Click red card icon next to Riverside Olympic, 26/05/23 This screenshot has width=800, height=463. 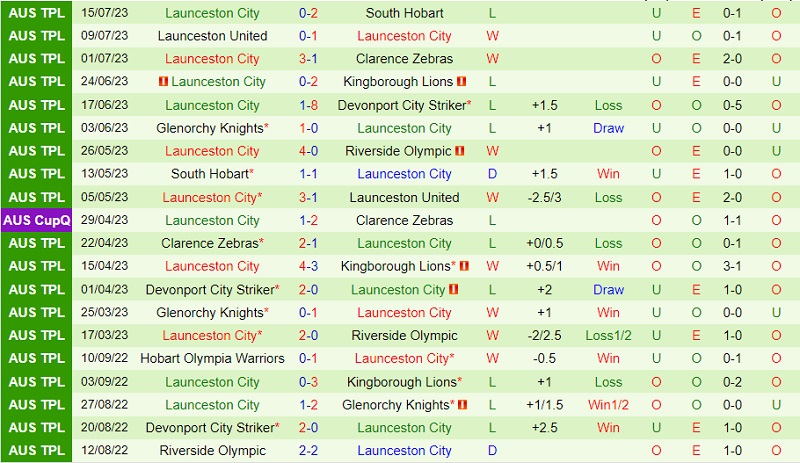click(461, 151)
